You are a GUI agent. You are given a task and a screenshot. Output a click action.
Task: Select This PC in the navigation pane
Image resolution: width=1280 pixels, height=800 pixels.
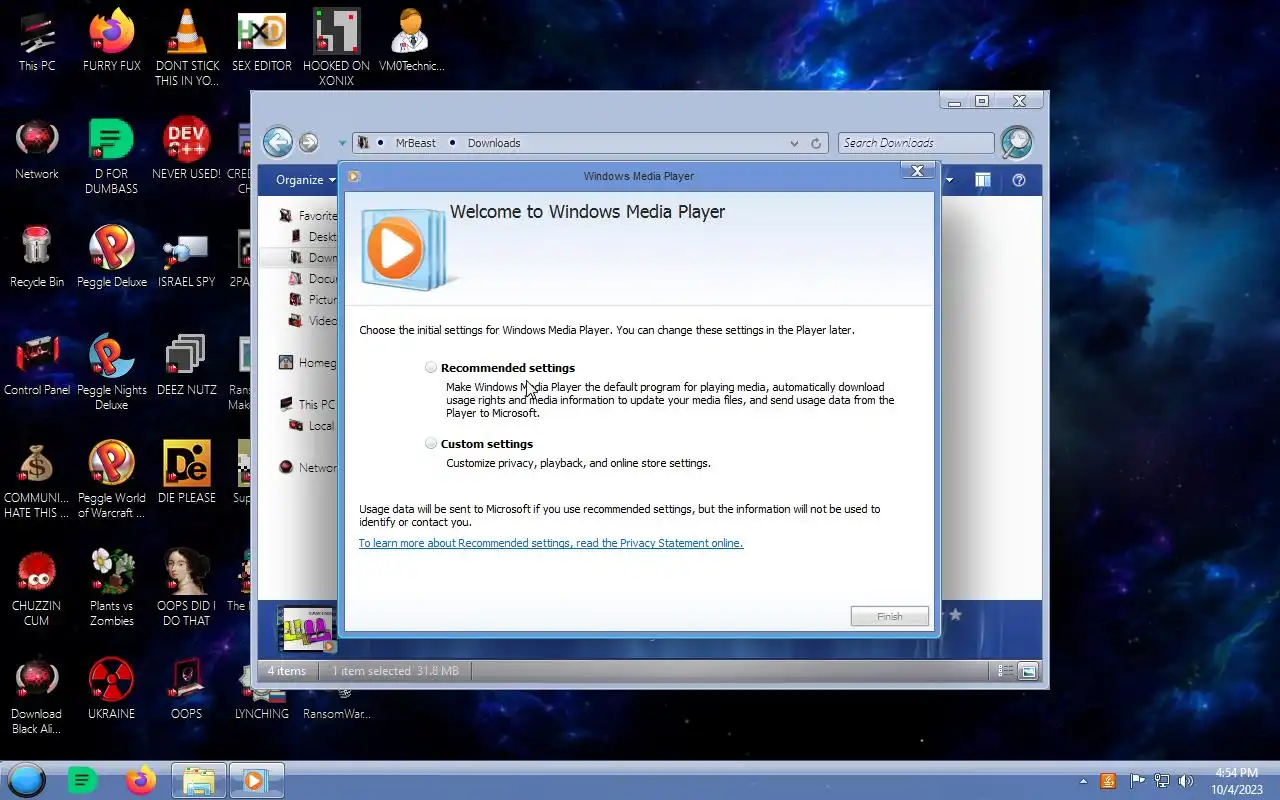308,404
